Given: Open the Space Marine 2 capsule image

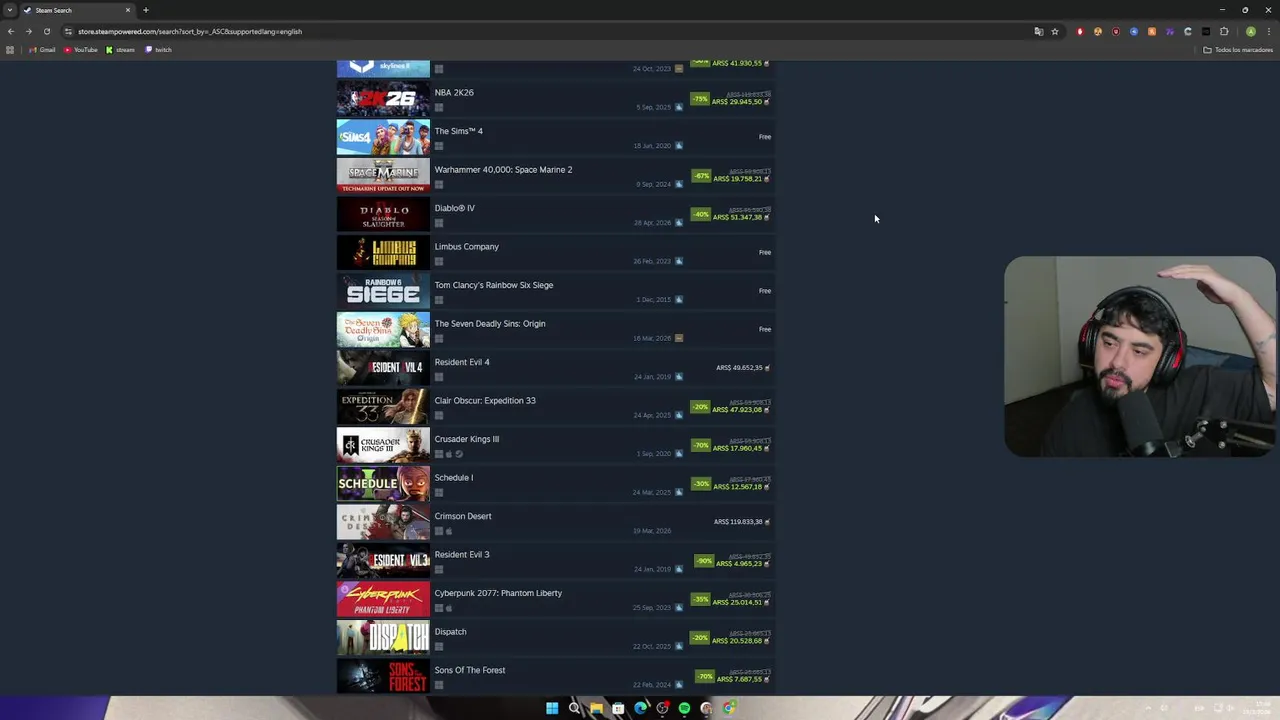Looking at the screenshot, I should coord(383,176).
